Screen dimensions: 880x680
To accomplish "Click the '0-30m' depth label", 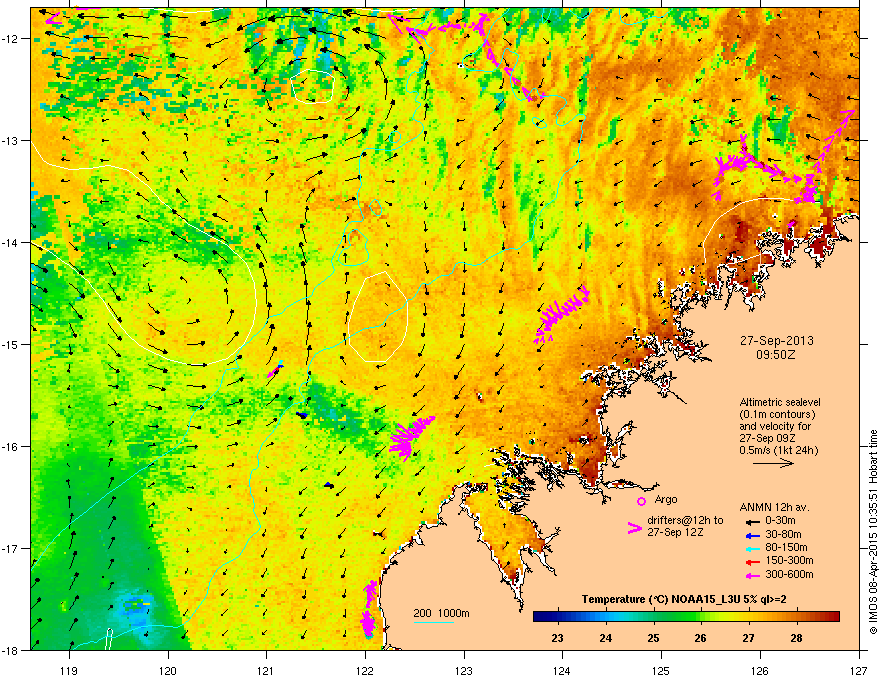I will pyautogui.click(x=780, y=521).
